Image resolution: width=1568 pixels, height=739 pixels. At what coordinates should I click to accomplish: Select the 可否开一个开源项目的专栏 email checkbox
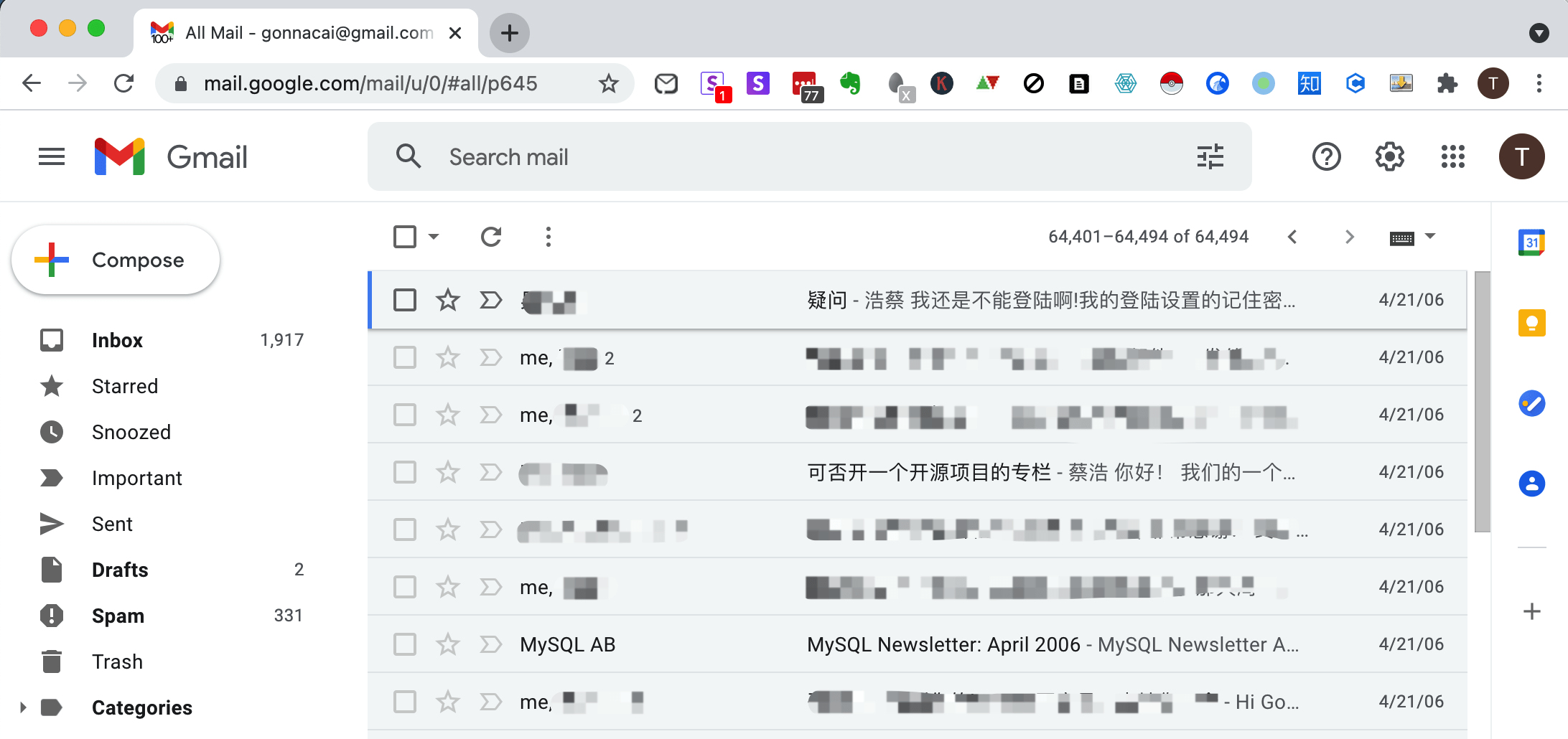coord(405,472)
